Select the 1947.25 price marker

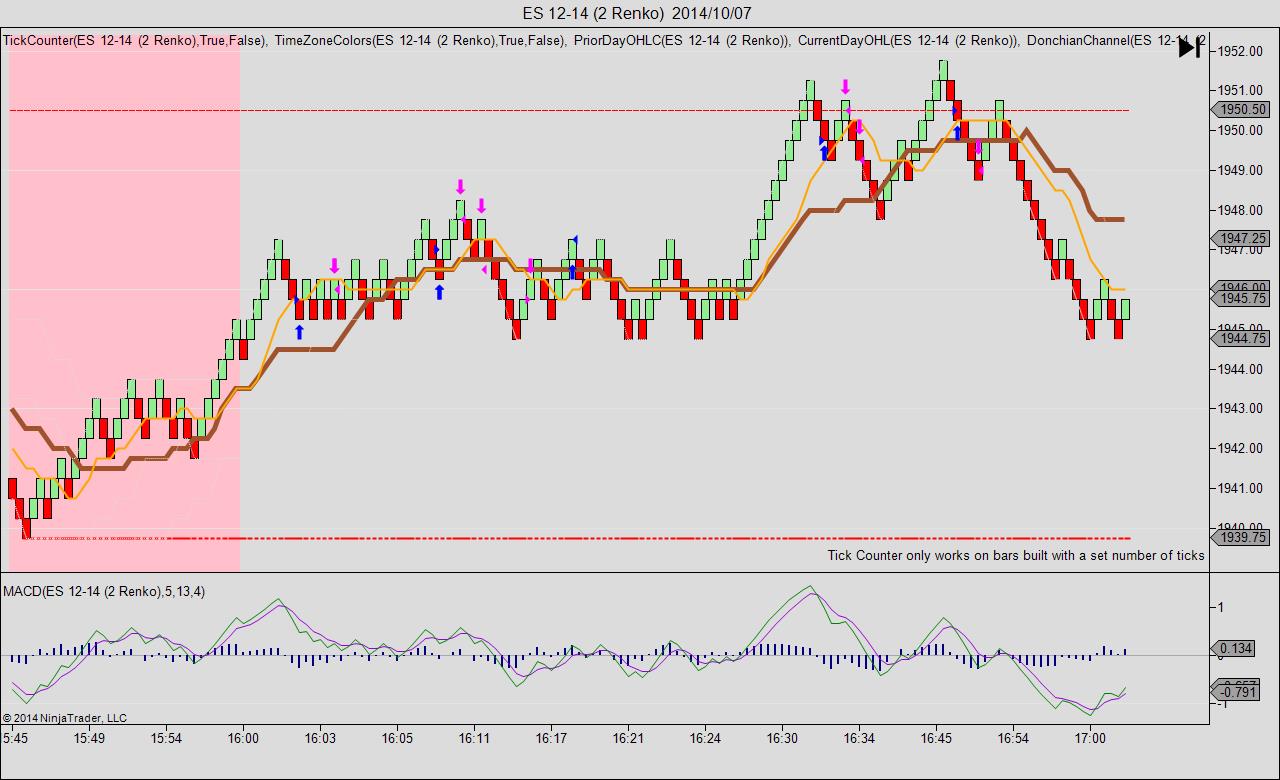coord(1240,238)
